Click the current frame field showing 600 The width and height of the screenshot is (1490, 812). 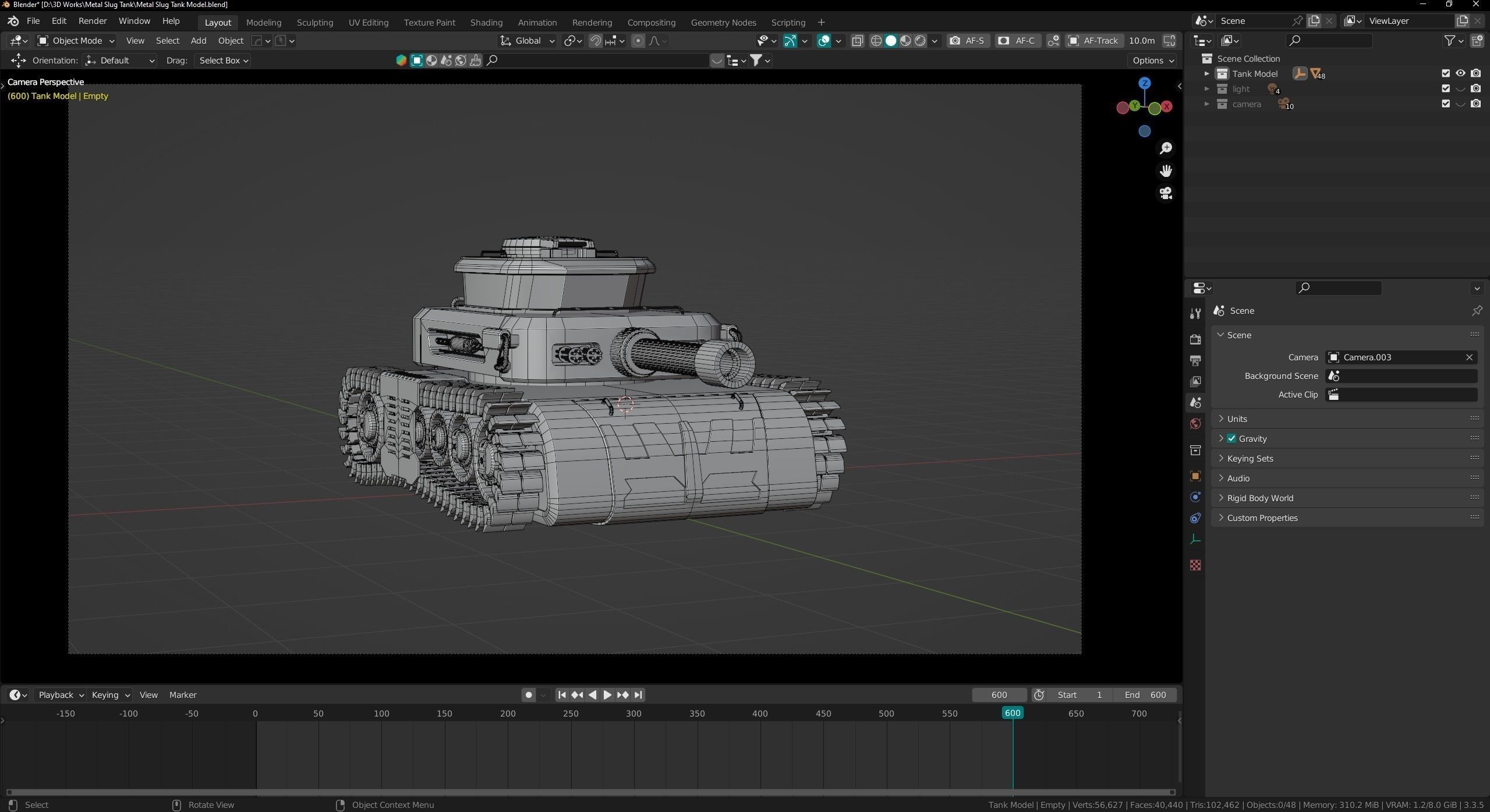pyautogui.click(x=999, y=695)
